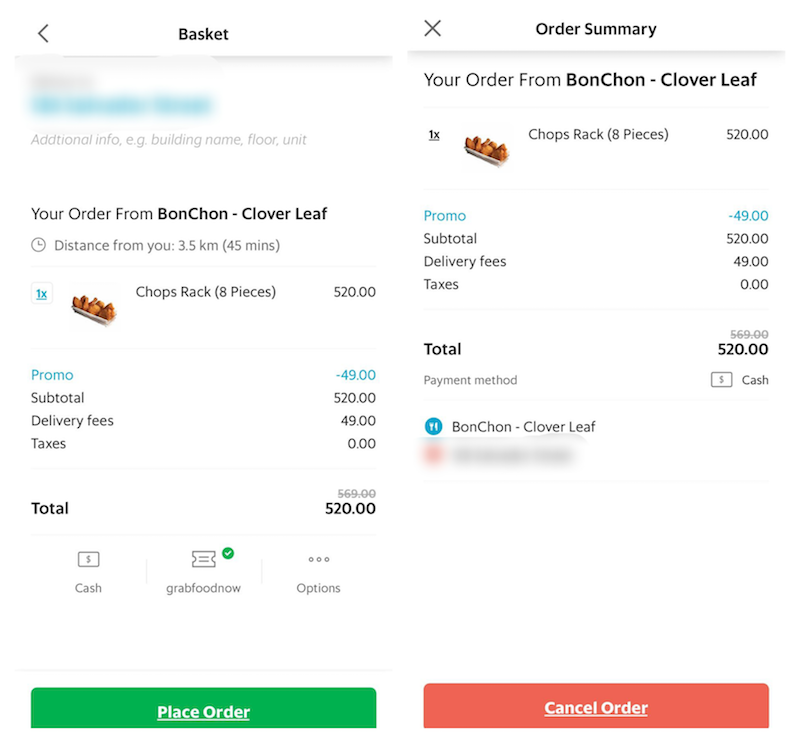
Task: Tap the restaurant fork icon by BonChon
Action: click(434, 426)
